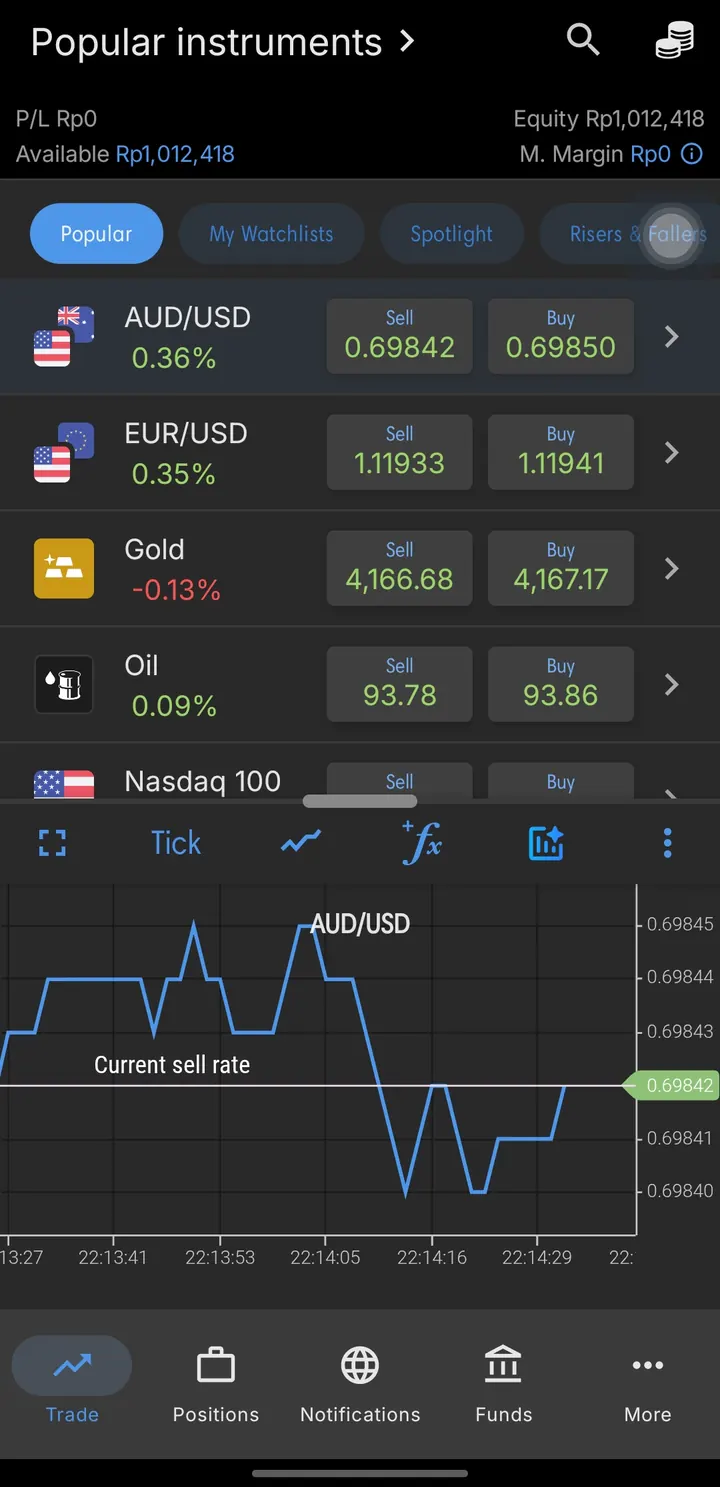Buy AUD/USD at 0.69850

[561, 336]
